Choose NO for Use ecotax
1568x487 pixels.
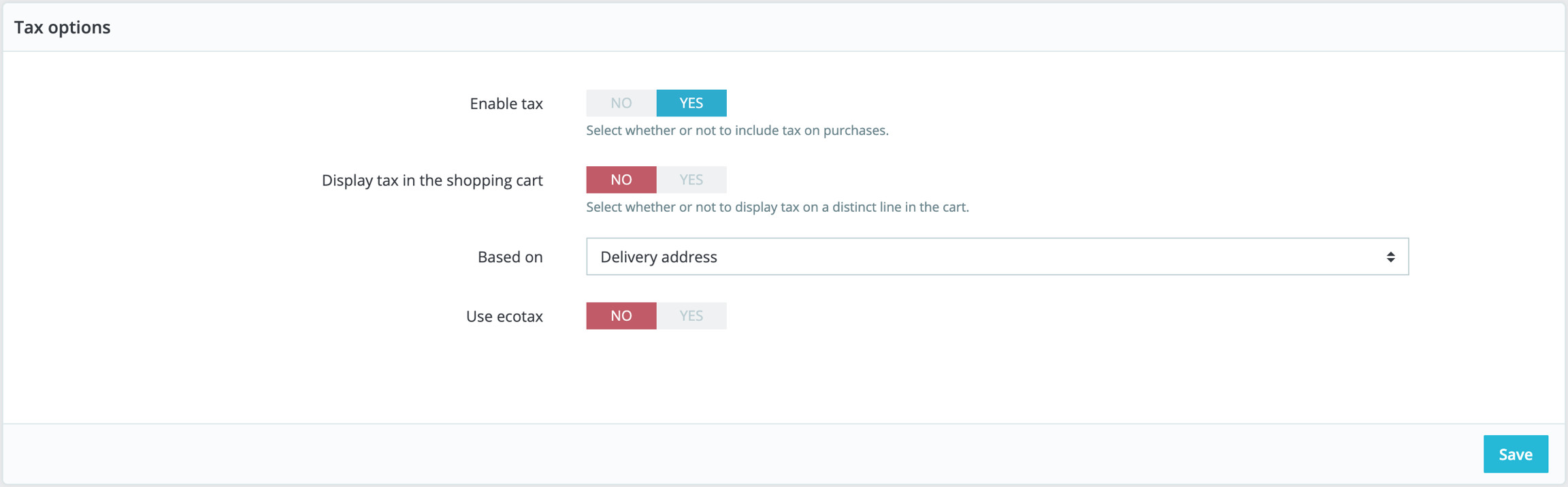pos(621,316)
